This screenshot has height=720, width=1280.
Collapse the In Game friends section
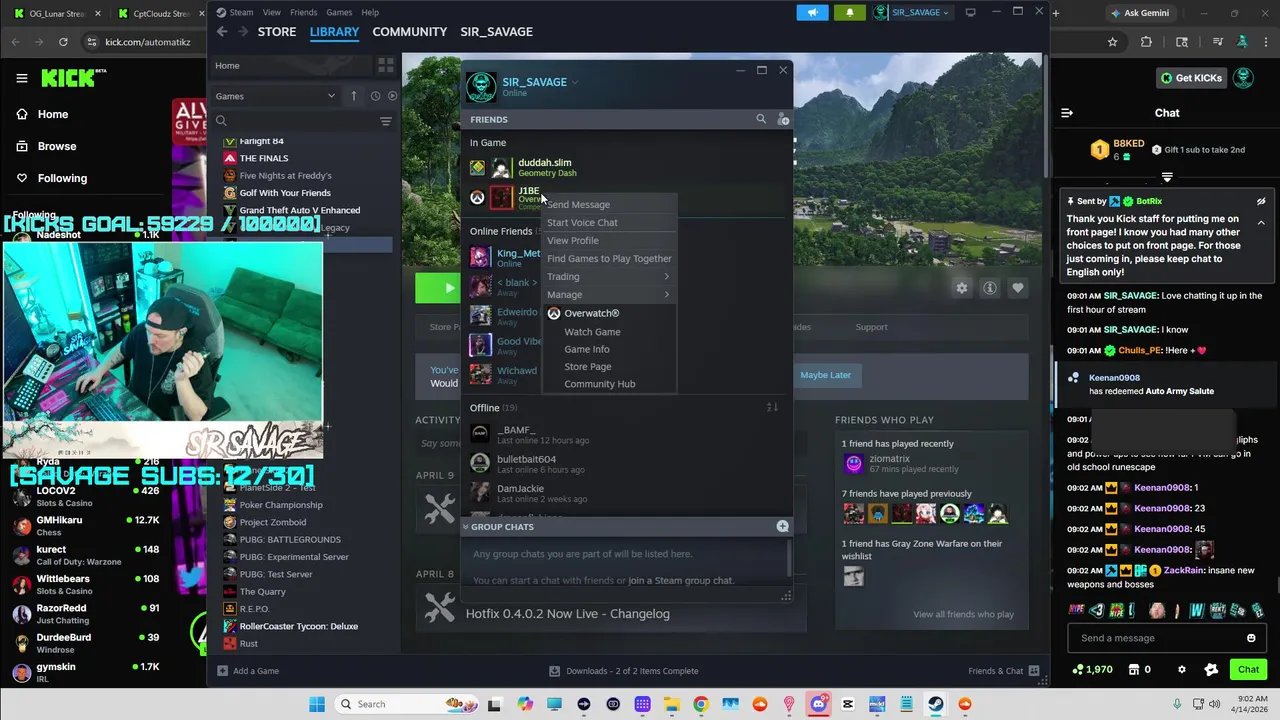tap(488, 142)
